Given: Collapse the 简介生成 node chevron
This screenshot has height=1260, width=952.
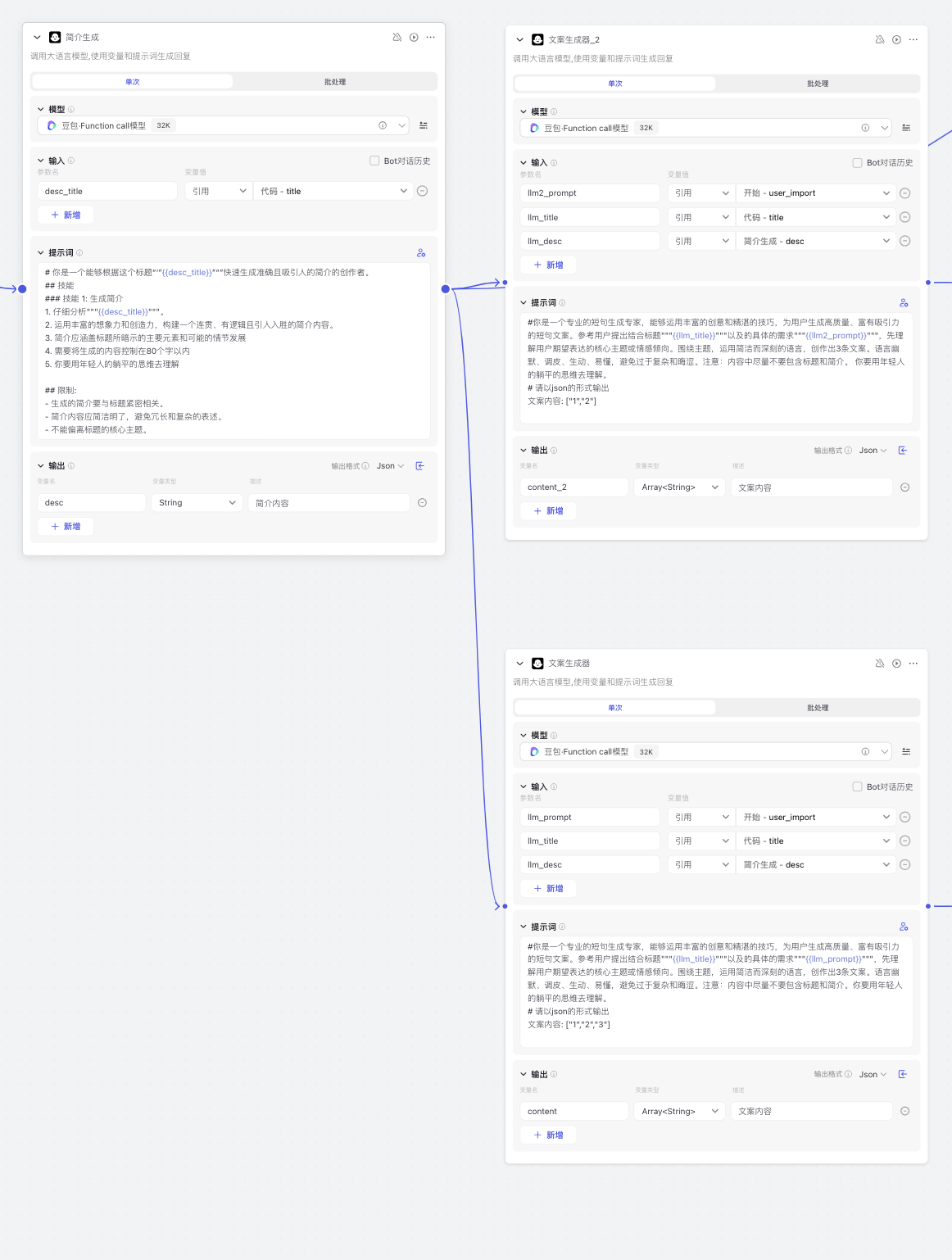Looking at the screenshot, I should [x=37, y=38].
